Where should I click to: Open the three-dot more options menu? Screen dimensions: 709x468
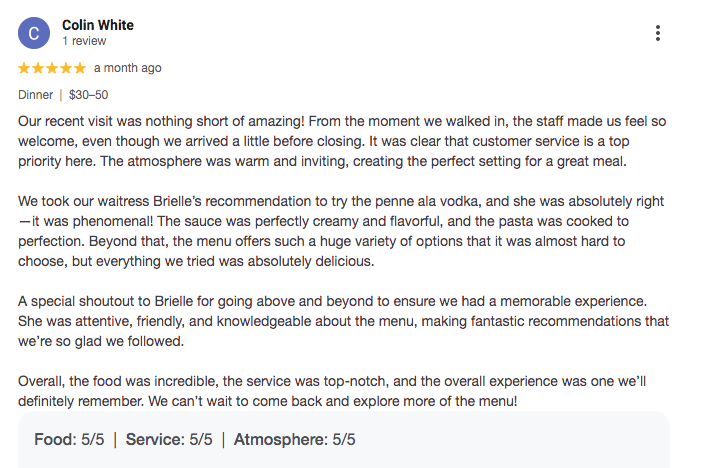click(x=657, y=33)
